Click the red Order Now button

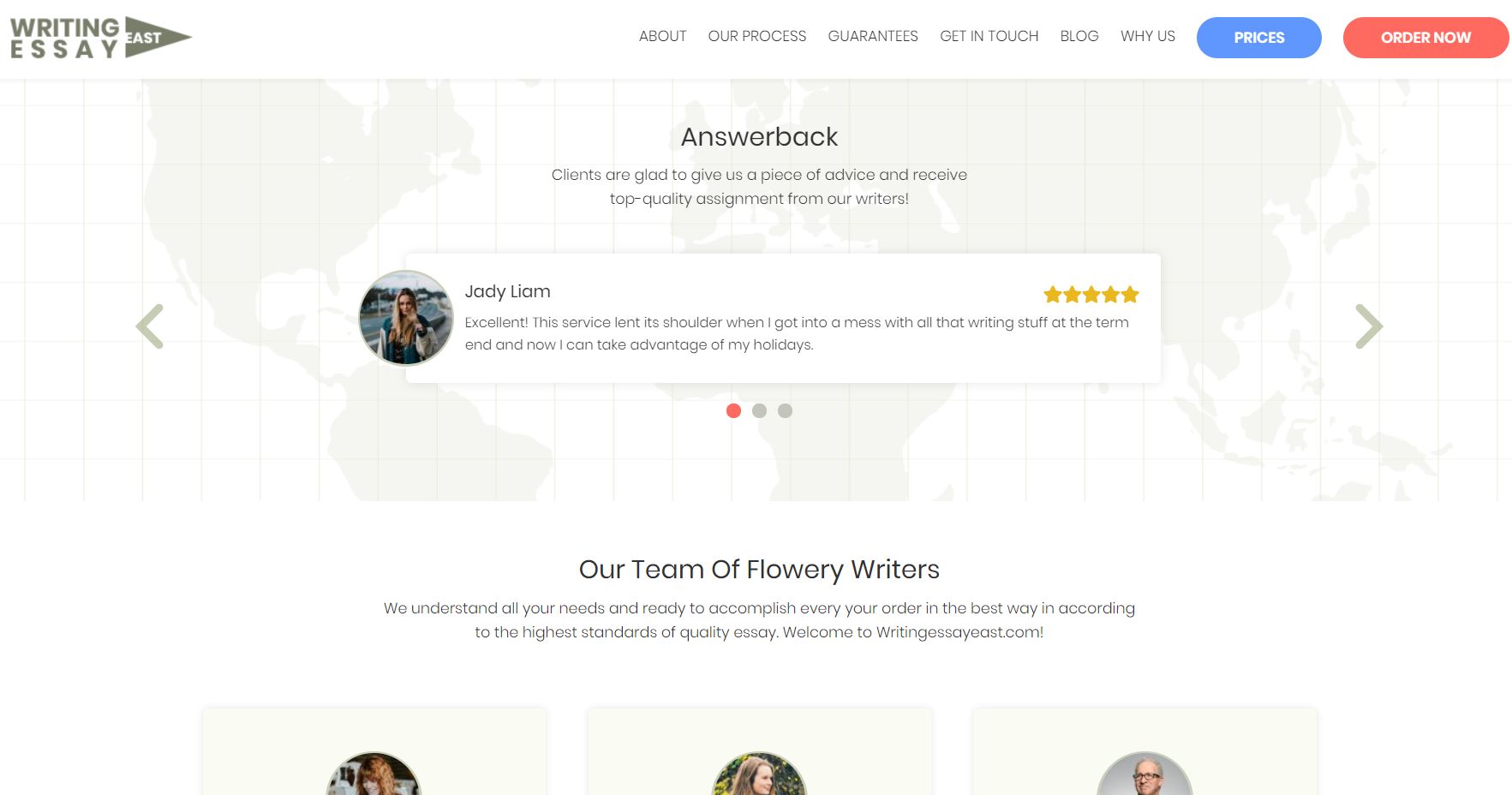1425,38
